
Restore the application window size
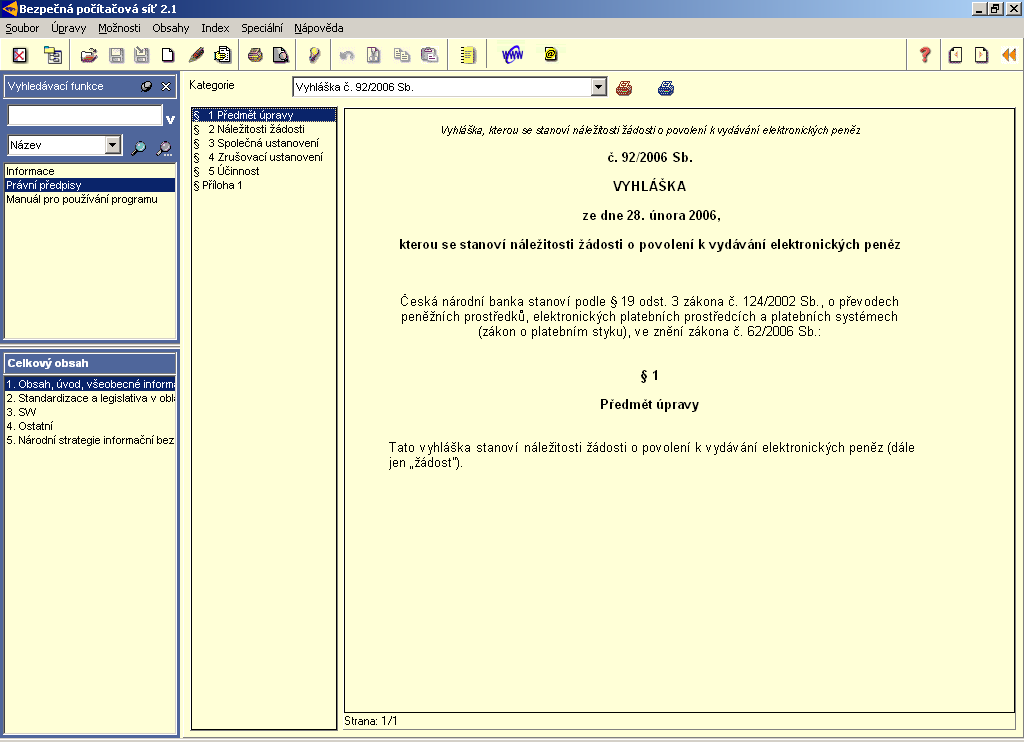click(995, 9)
